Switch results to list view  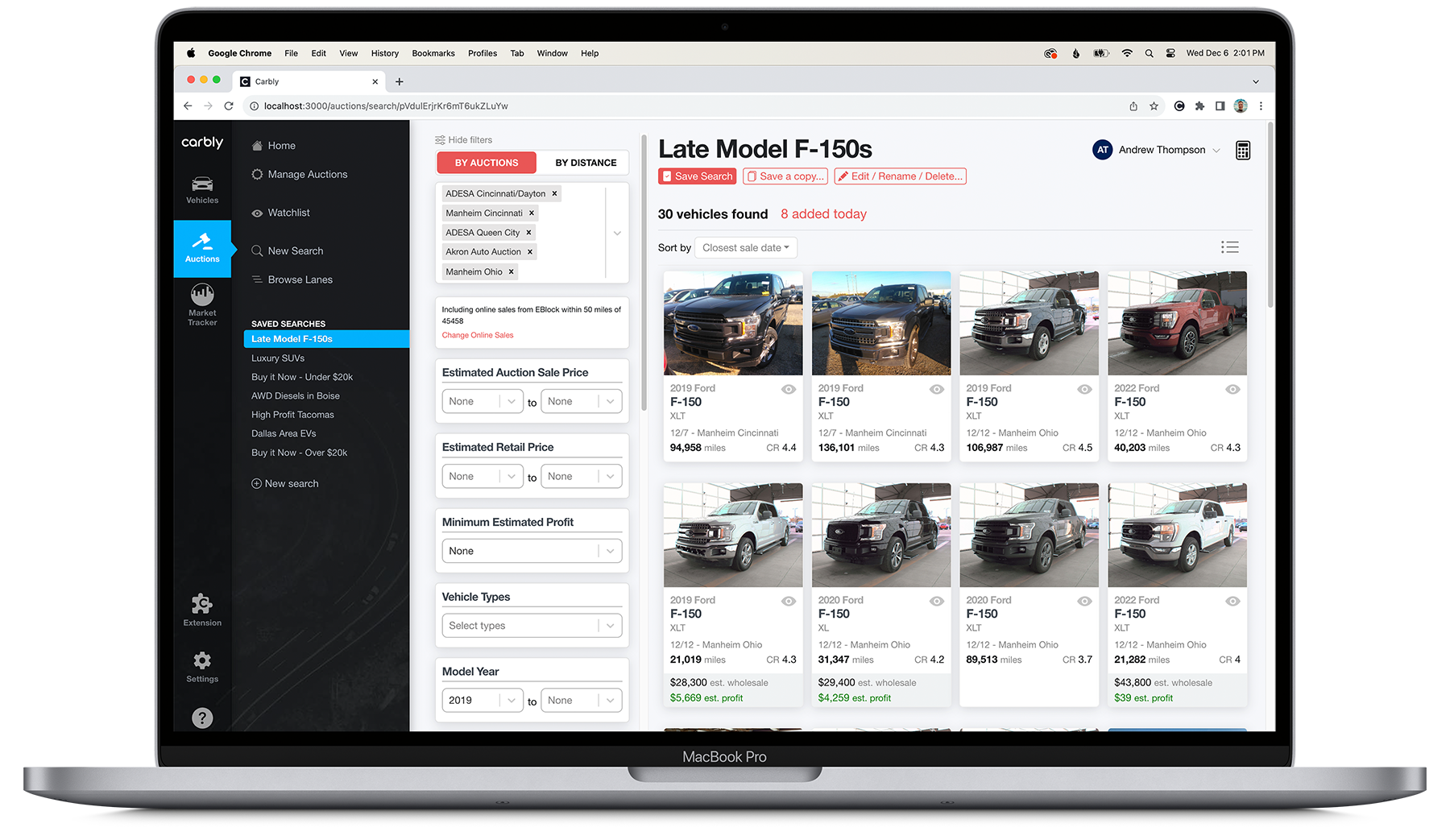click(1230, 247)
